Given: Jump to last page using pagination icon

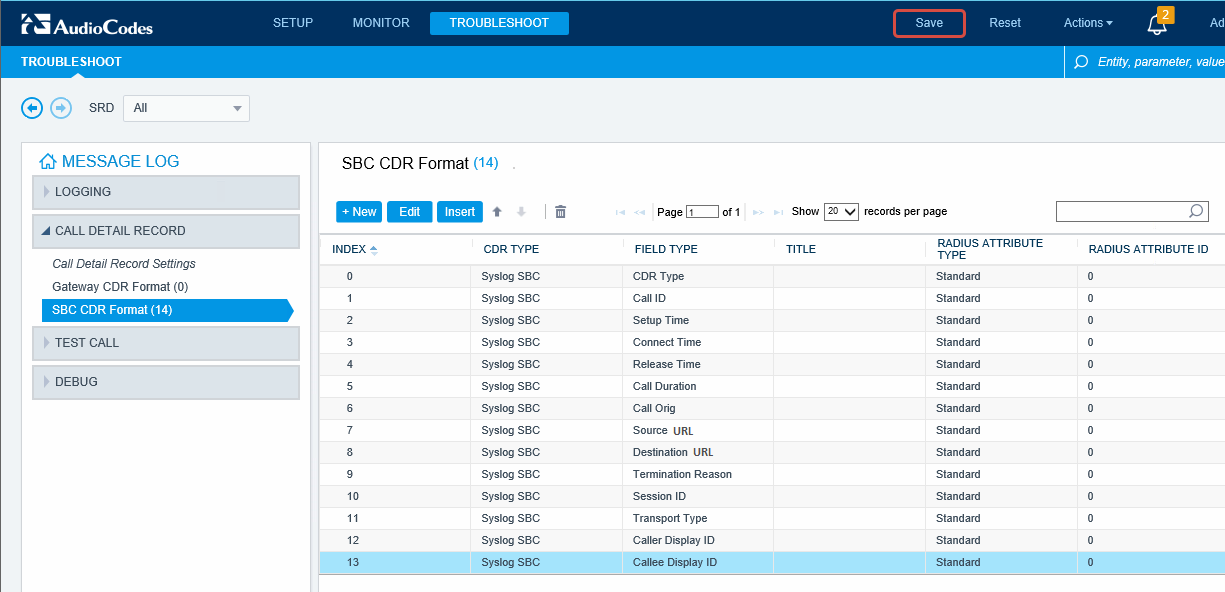Looking at the screenshot, I should (779, 211).
